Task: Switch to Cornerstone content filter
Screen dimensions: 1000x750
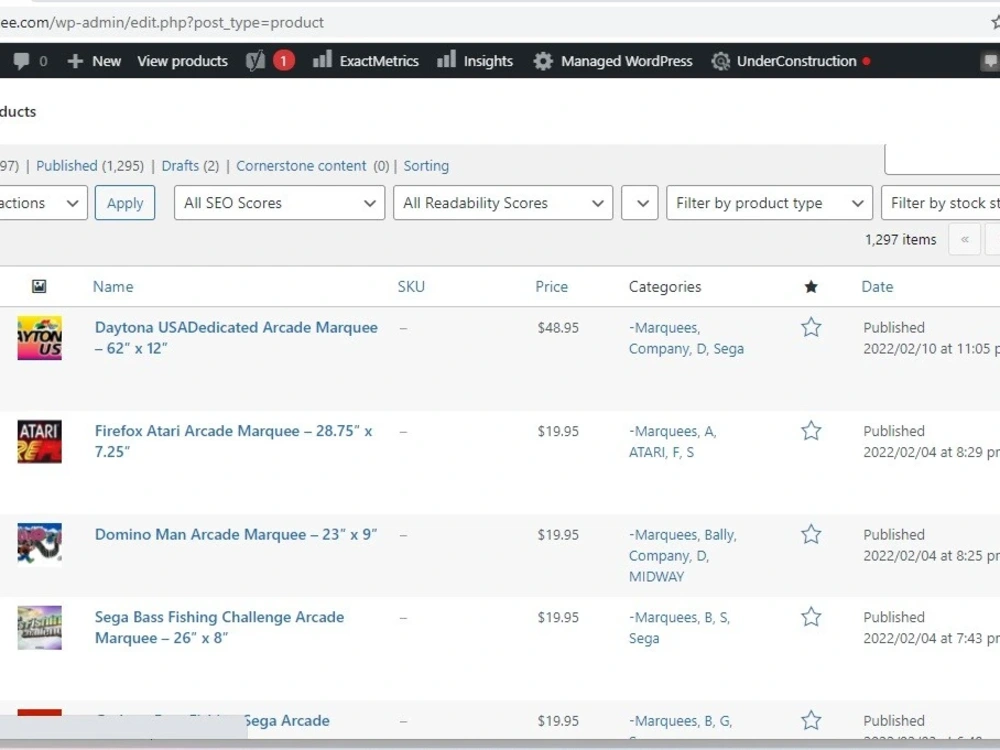Action: pos(301,166)
